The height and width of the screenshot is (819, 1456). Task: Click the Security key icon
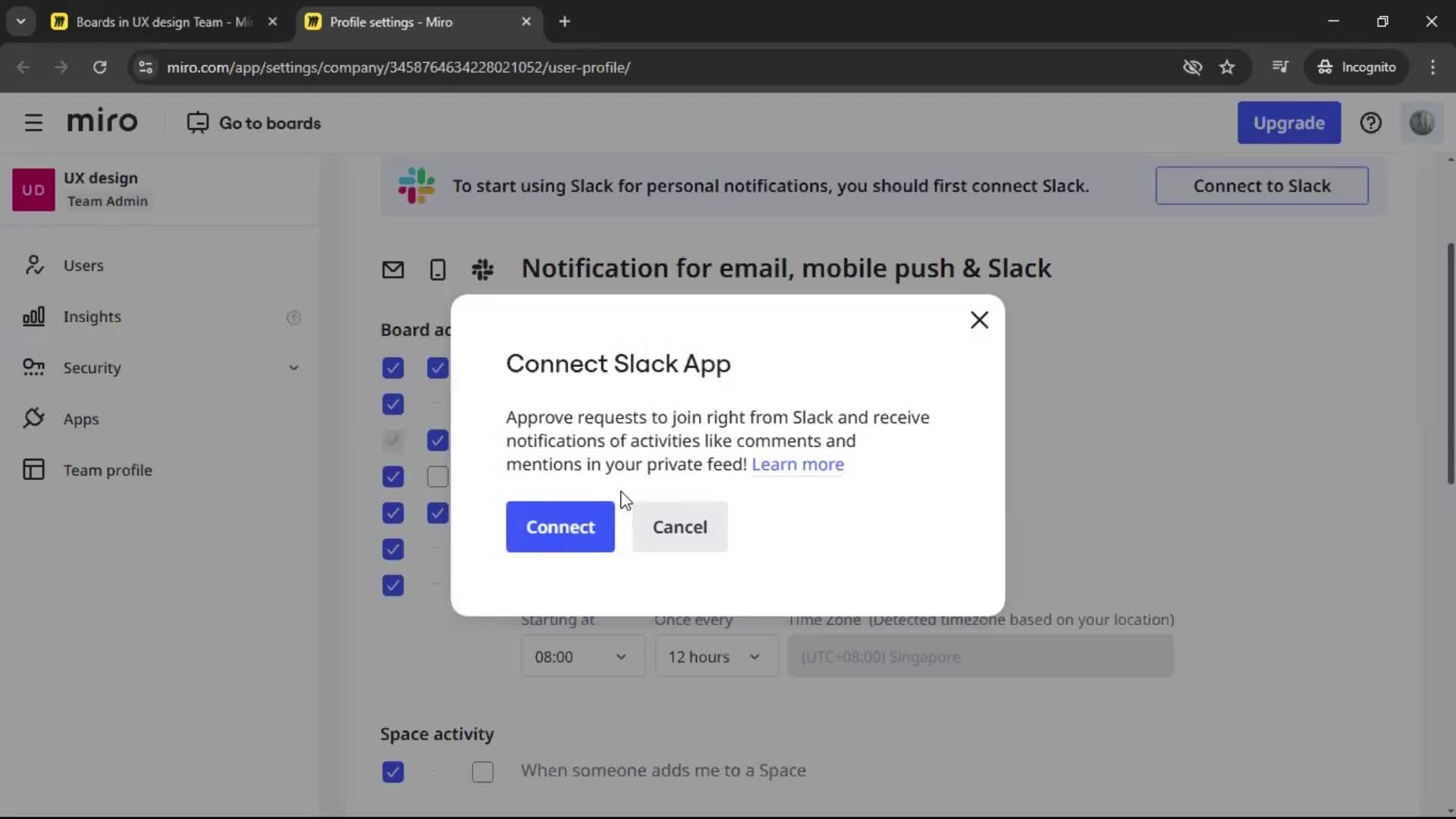pyautogui.click(x=33, y=367)
